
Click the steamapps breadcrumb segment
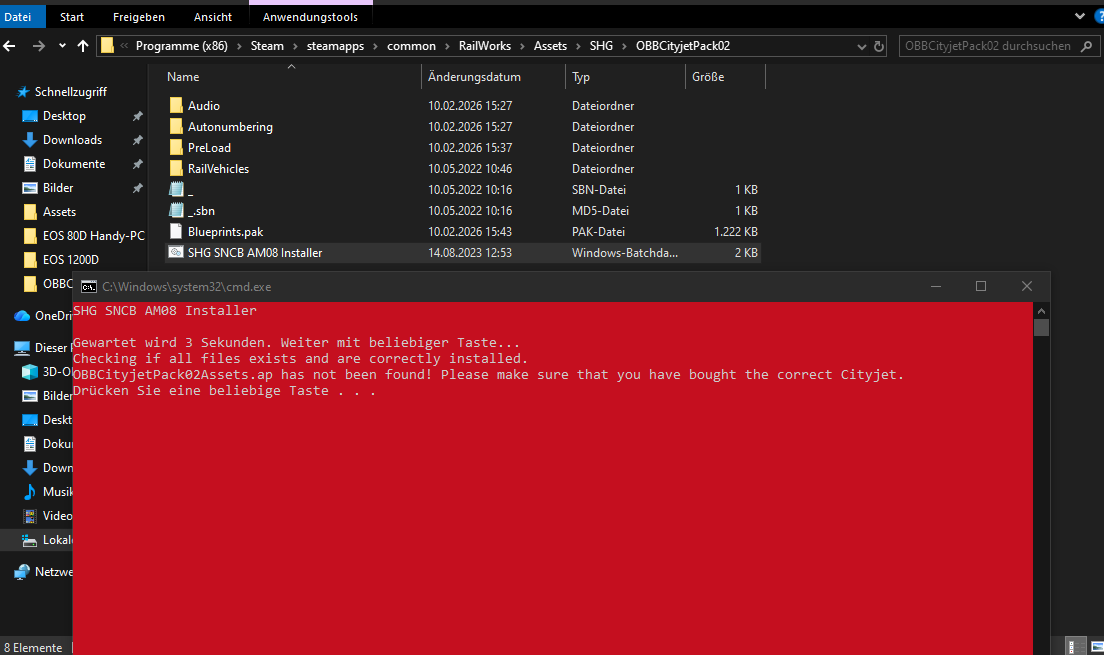point(335,46)
